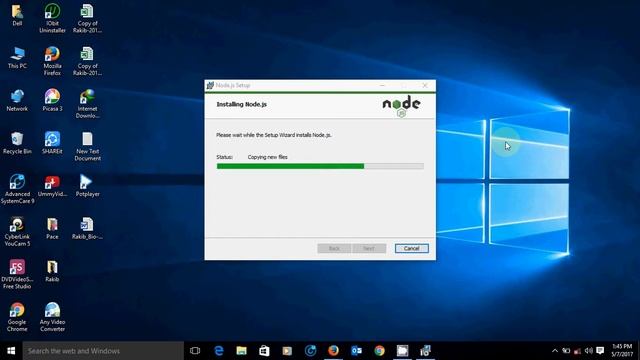The image size is (640, 360).
Task: Select the Advanced SystemCare 9 desktop icon
Action: pos(17,189)
